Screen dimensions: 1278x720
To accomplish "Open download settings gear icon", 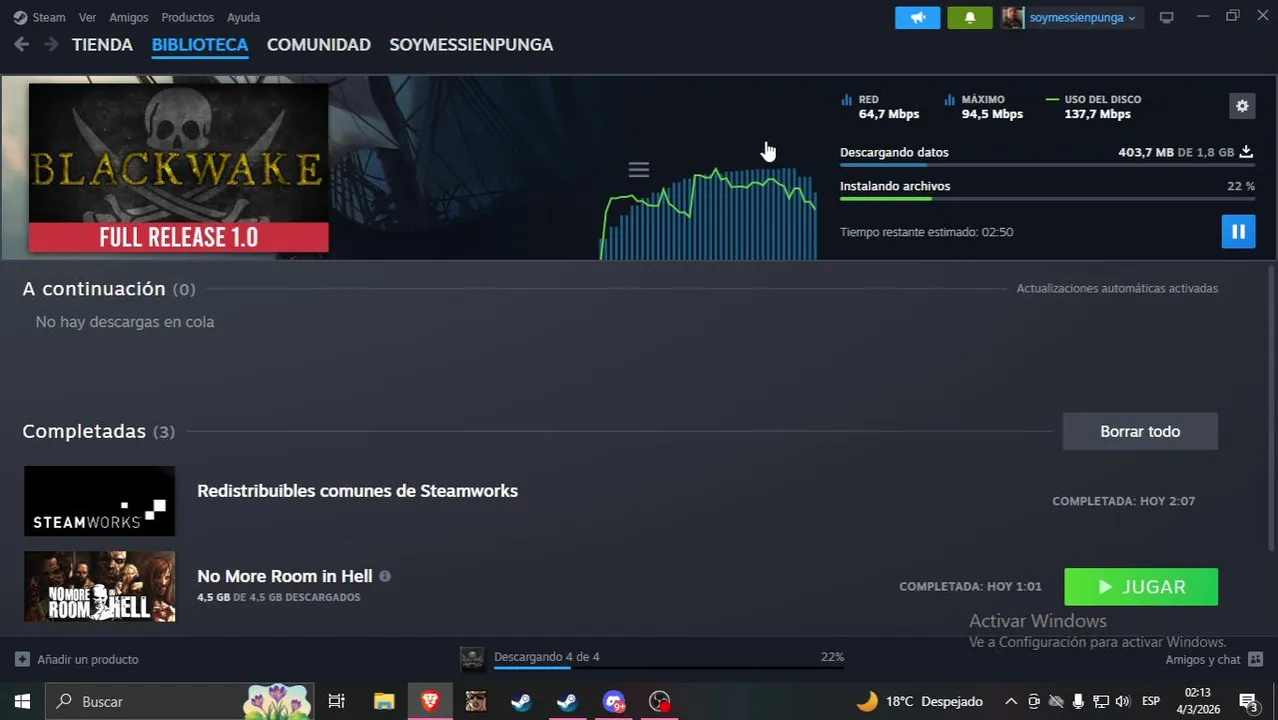I will 1242,106.
